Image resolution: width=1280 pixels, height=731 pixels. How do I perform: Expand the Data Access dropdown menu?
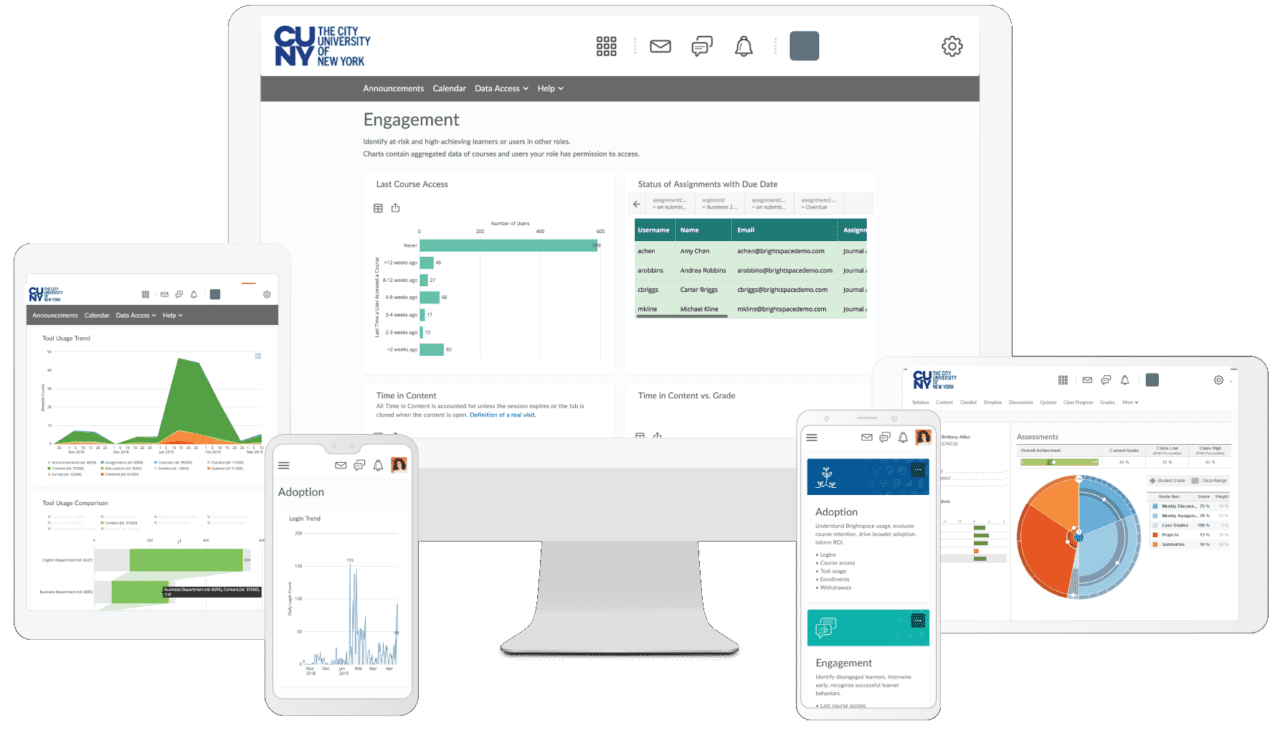[501, 88]
